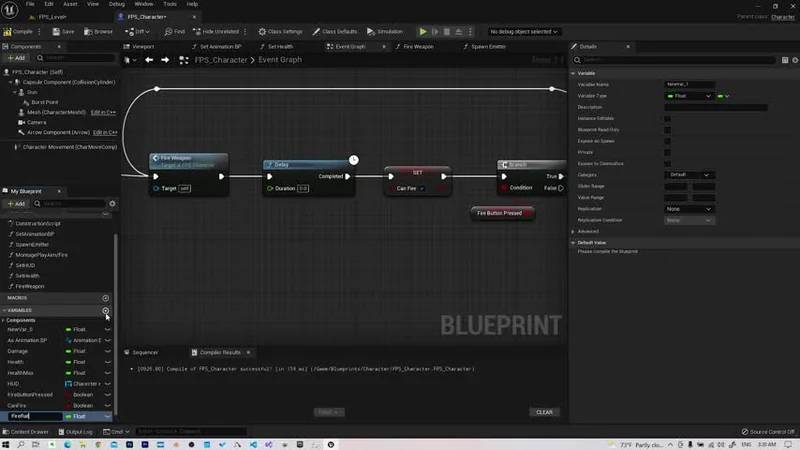This screenshot has width=800, height=450.
Task: Add a new macro with plus icon
Action: (x=106, y=298)
